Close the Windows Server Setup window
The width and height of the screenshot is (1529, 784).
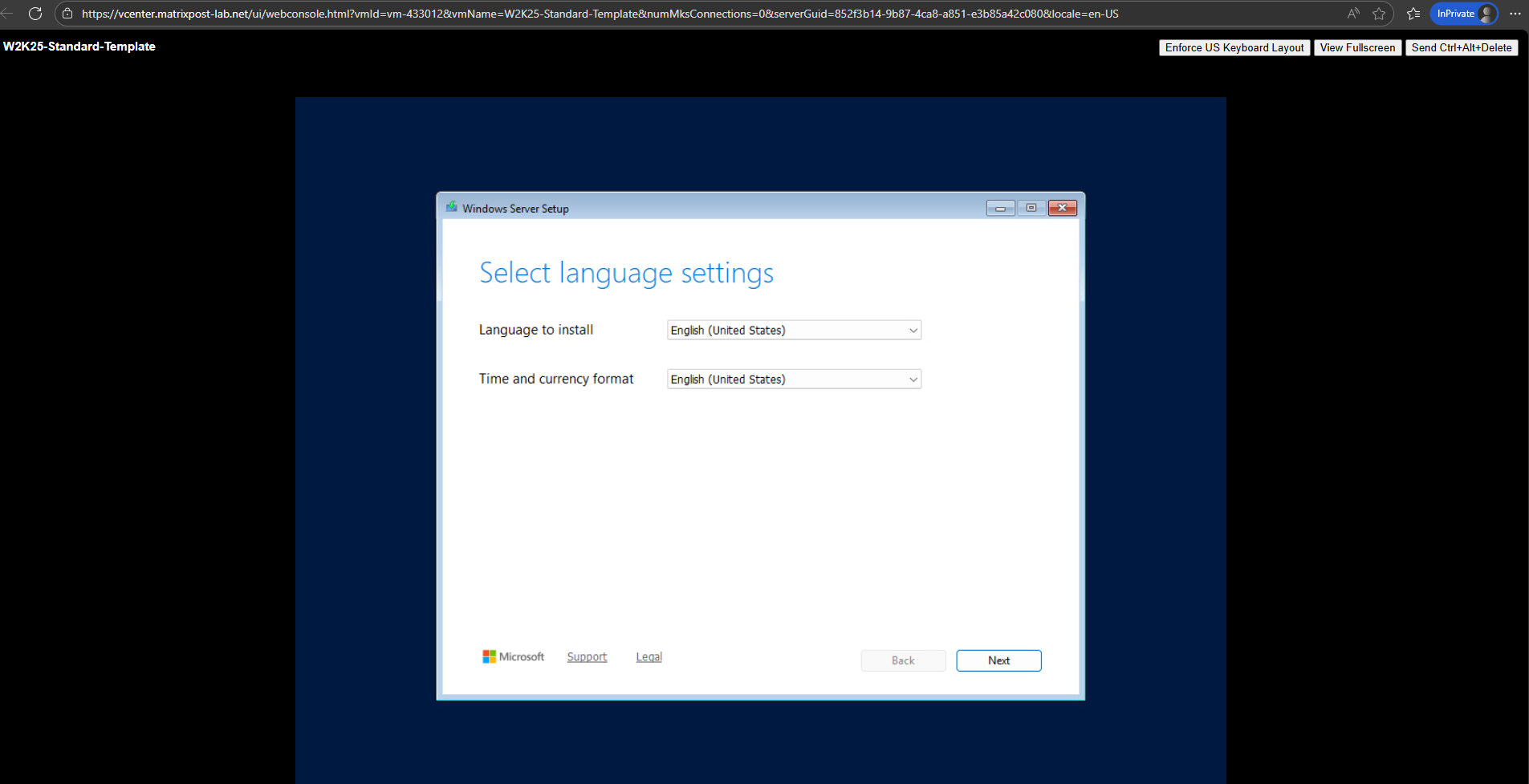click(1063, 208)
